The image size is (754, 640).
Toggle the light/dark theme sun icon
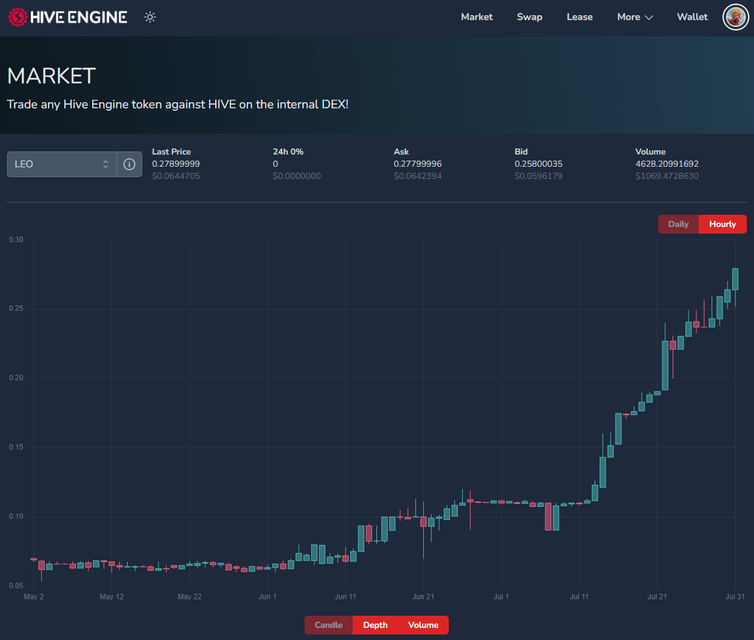tap(150, 17)
